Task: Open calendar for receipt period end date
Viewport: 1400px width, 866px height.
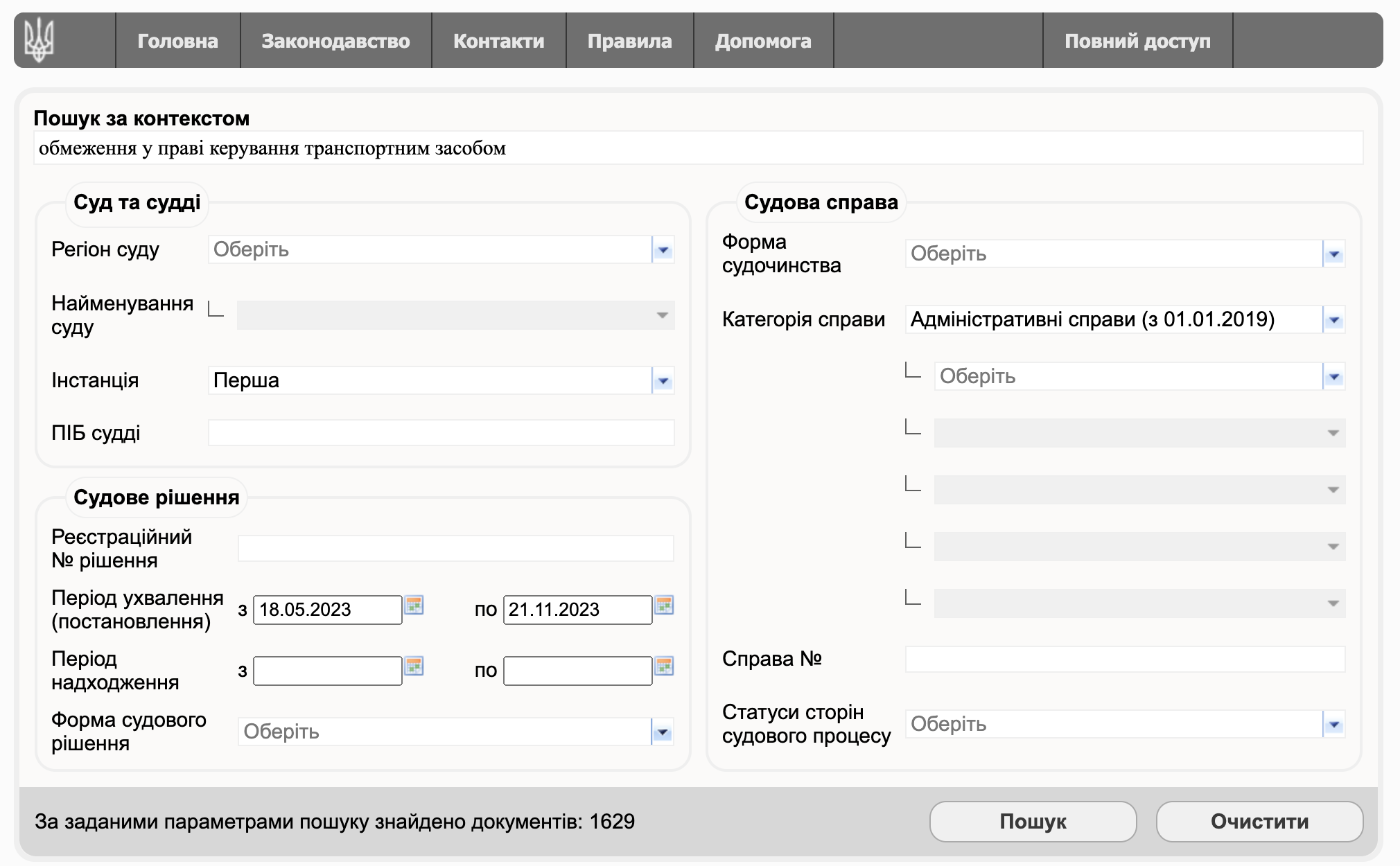Action: (664, 666)
